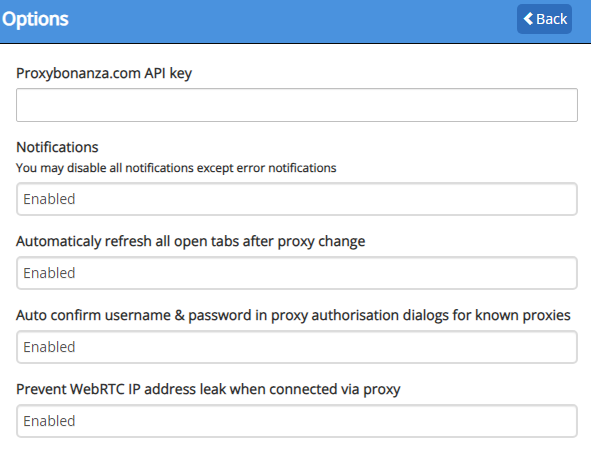Click the Notifications section label
591x453 pixels.
[x=57, y=147]
